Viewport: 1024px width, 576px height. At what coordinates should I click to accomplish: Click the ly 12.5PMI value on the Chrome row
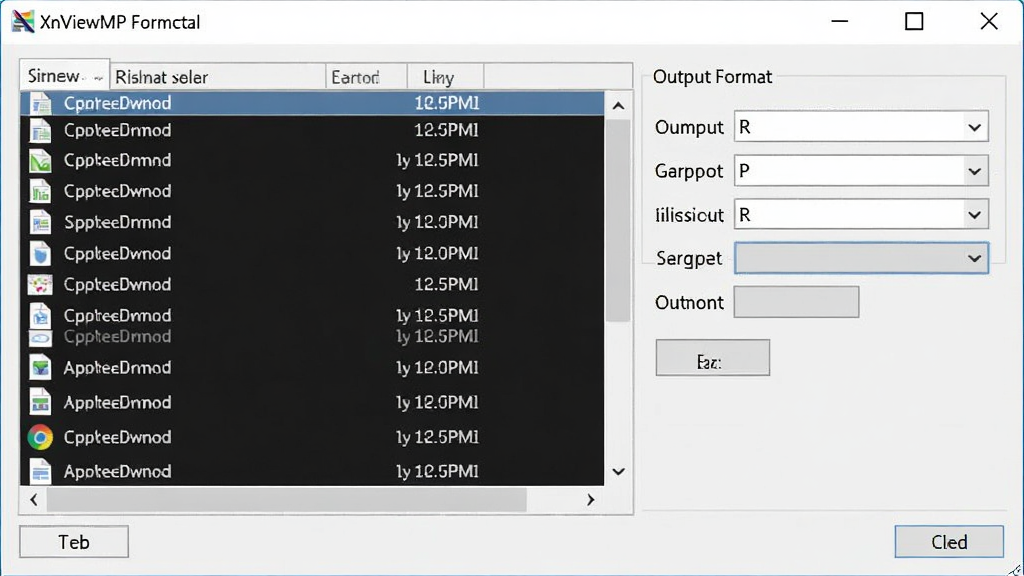438,437
